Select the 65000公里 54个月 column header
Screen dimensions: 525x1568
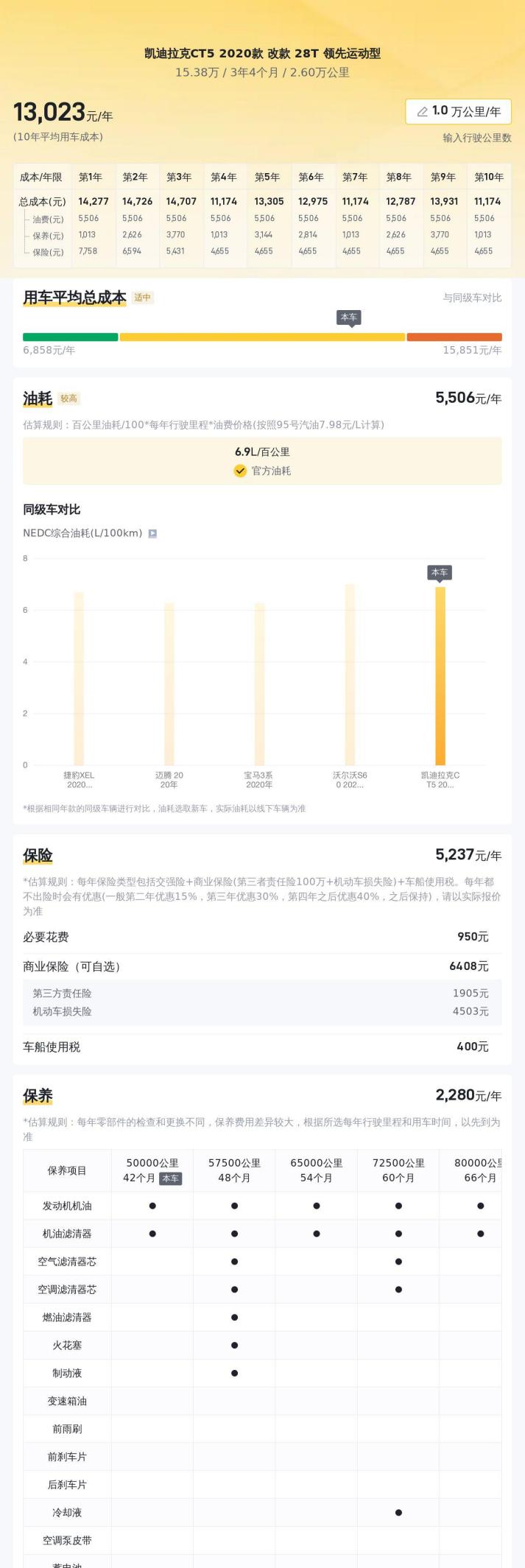(316, 1170)
